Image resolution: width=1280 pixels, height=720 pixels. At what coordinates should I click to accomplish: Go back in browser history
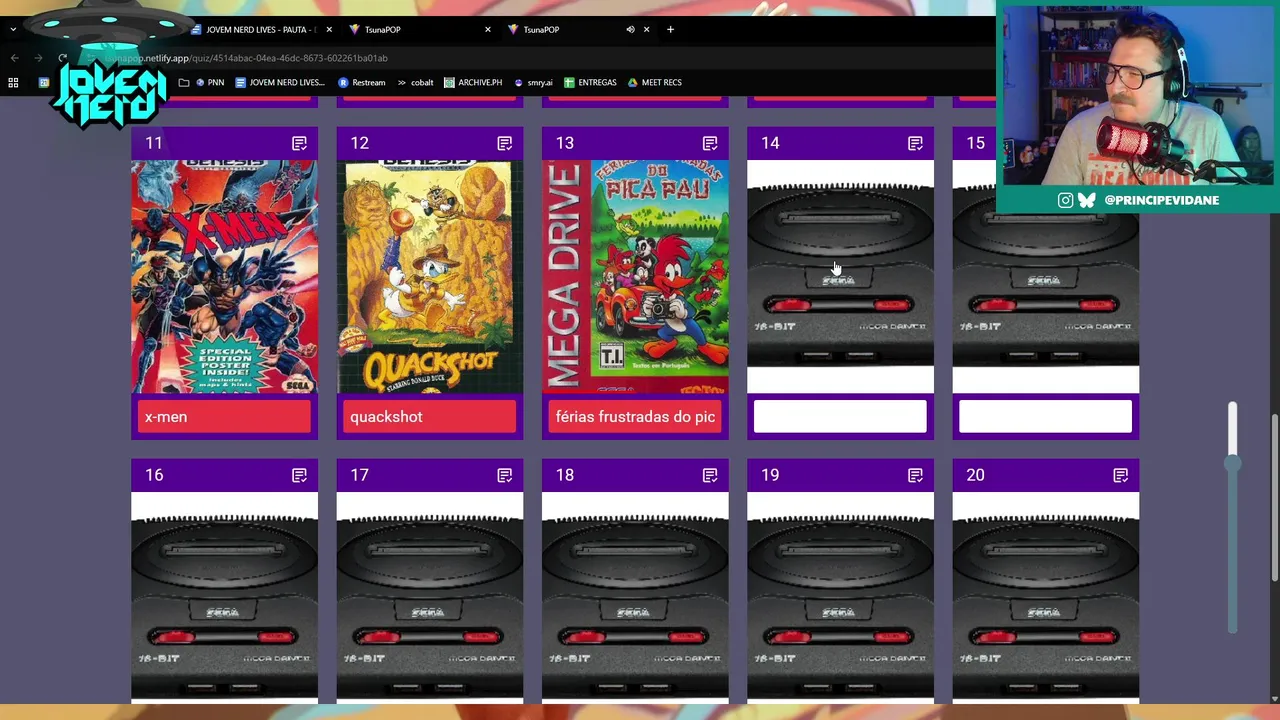(x=14, y=58)
